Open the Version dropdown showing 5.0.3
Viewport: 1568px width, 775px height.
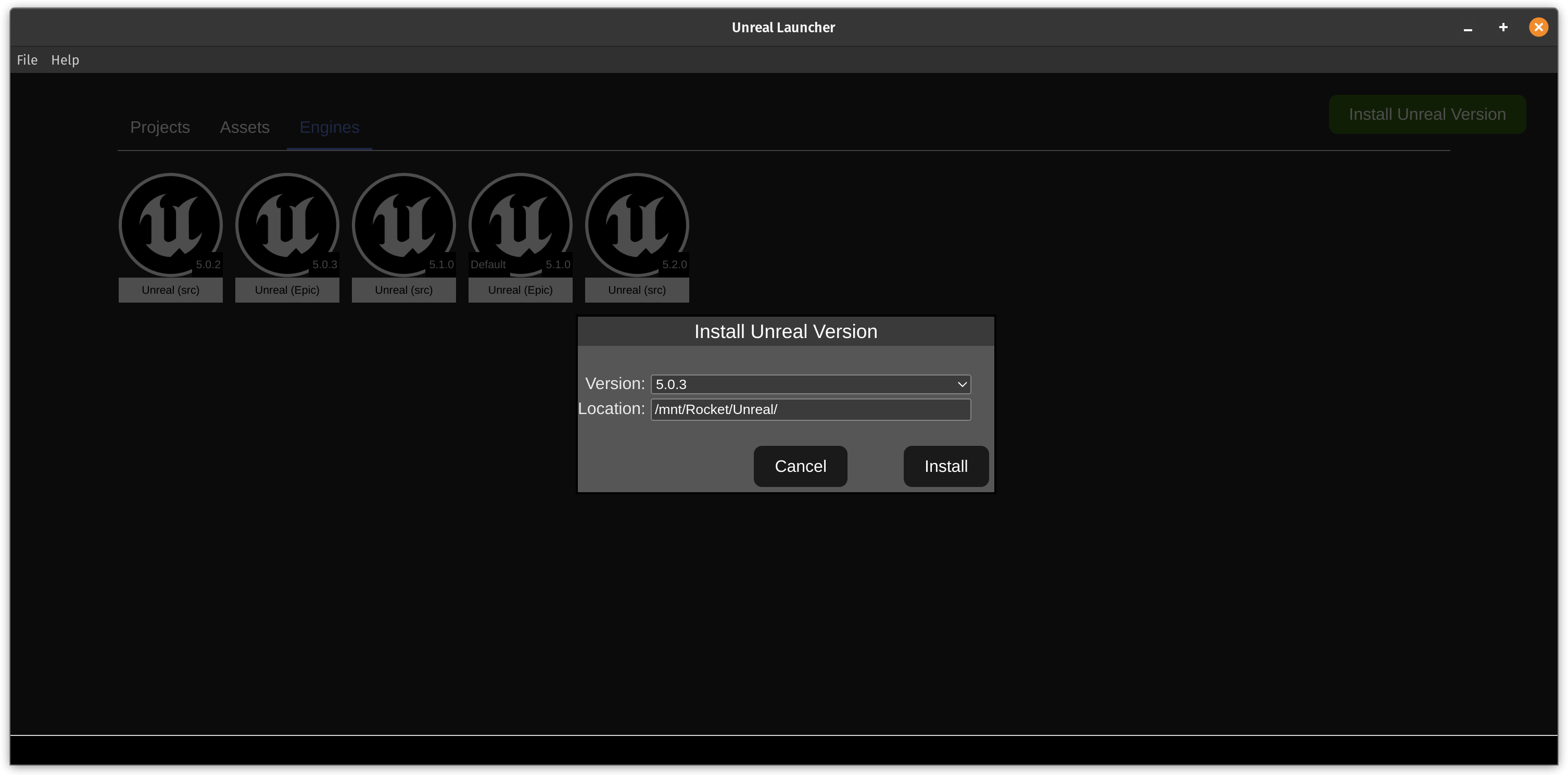tap(810, 384)
